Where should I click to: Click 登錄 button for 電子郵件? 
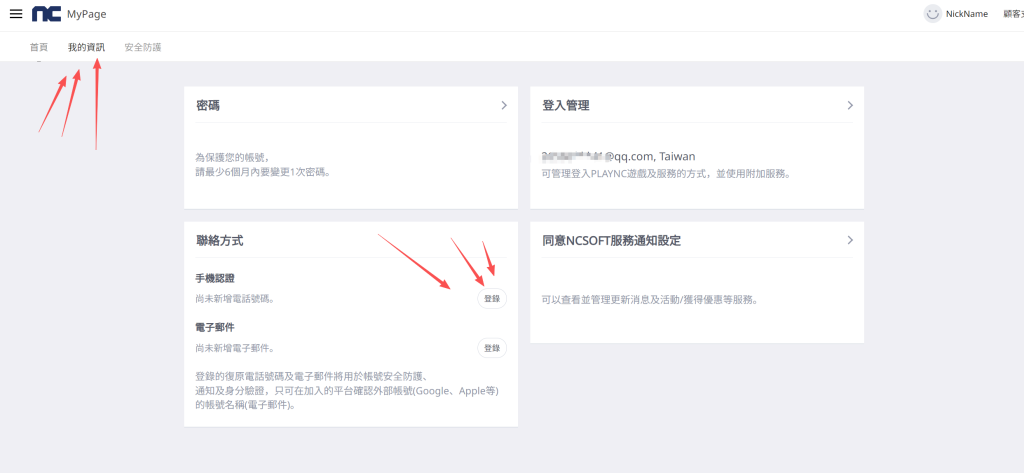tap(491, 348)
